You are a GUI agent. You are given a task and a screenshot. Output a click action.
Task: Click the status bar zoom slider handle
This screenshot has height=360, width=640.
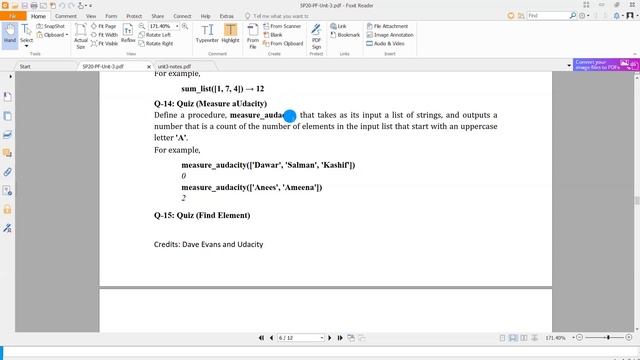click(x=608, y=338)
